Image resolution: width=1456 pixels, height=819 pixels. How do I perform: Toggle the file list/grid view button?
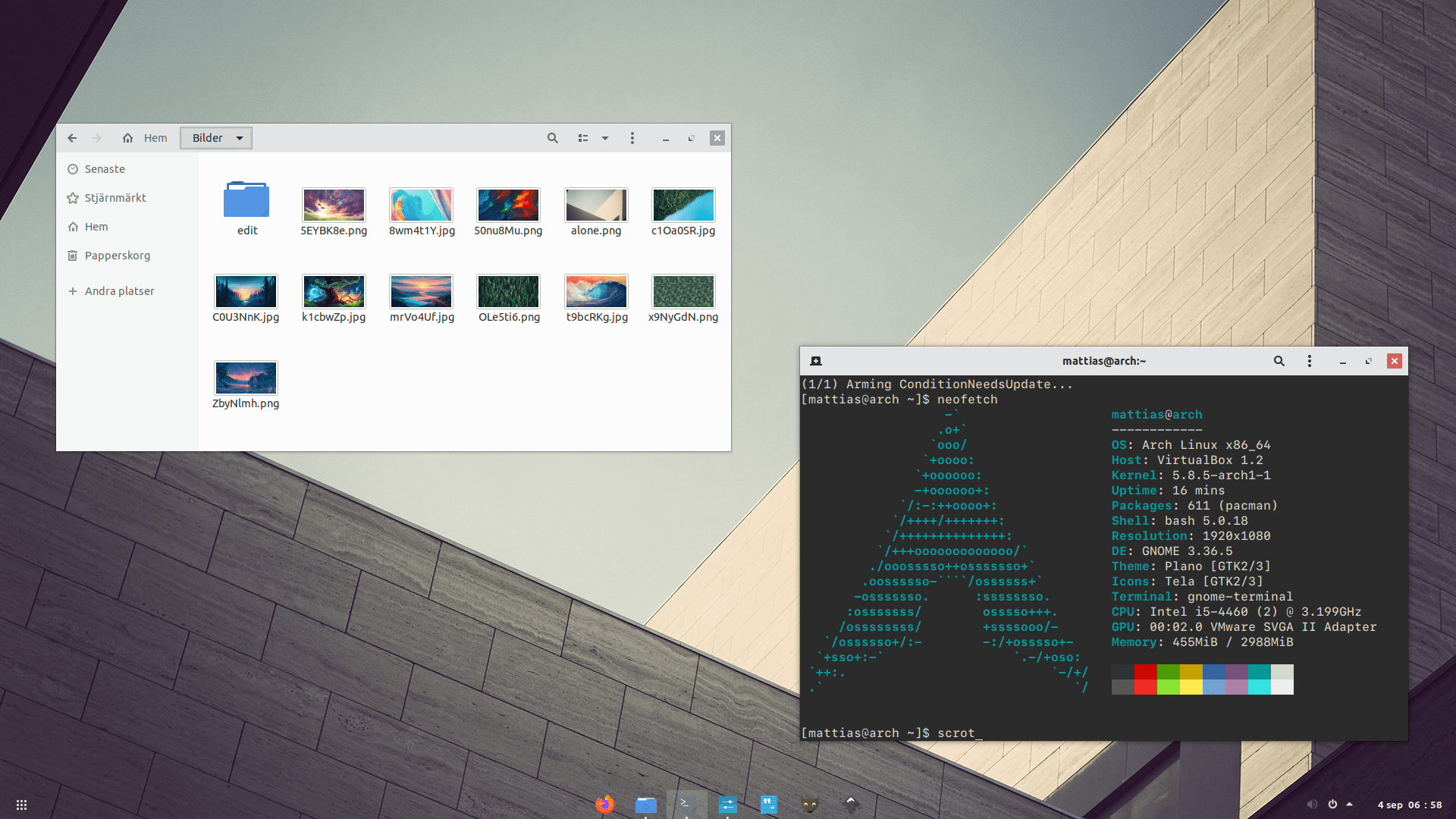tap(582, 138)
